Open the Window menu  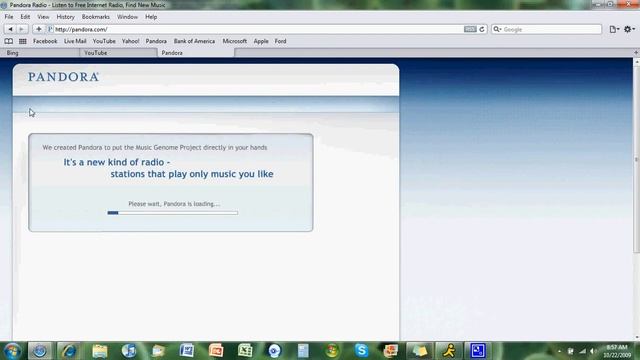click(x=127, y=17)
